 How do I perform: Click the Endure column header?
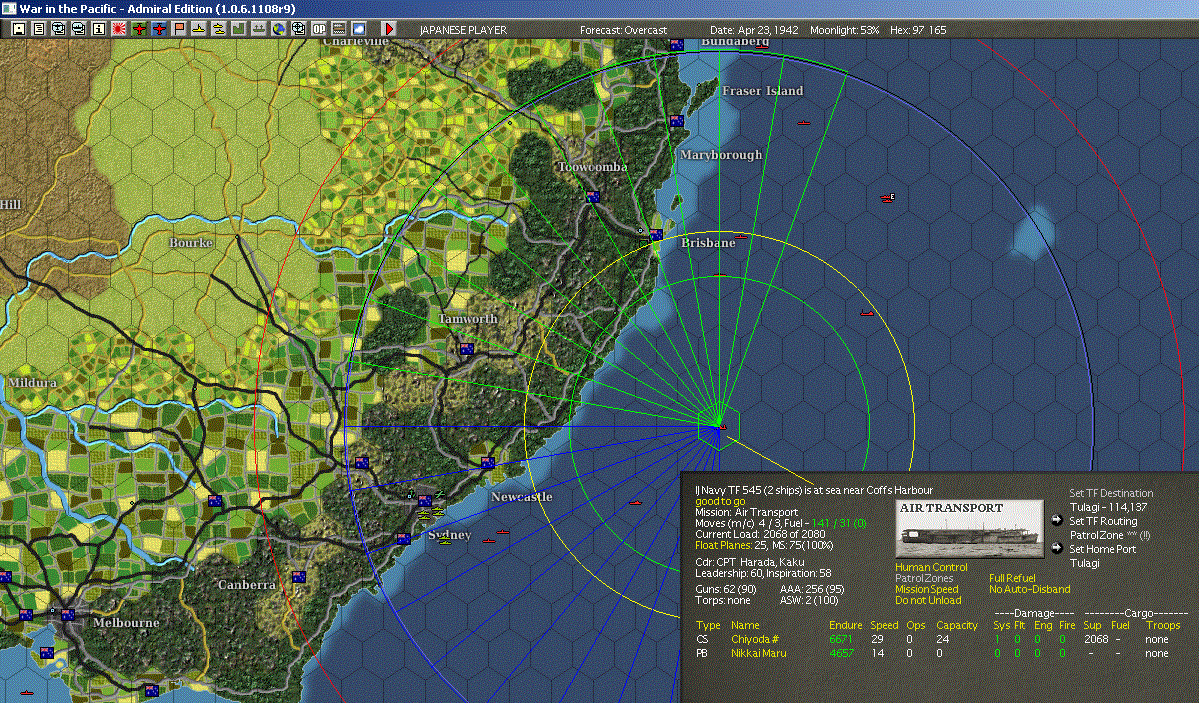(845, 625)
